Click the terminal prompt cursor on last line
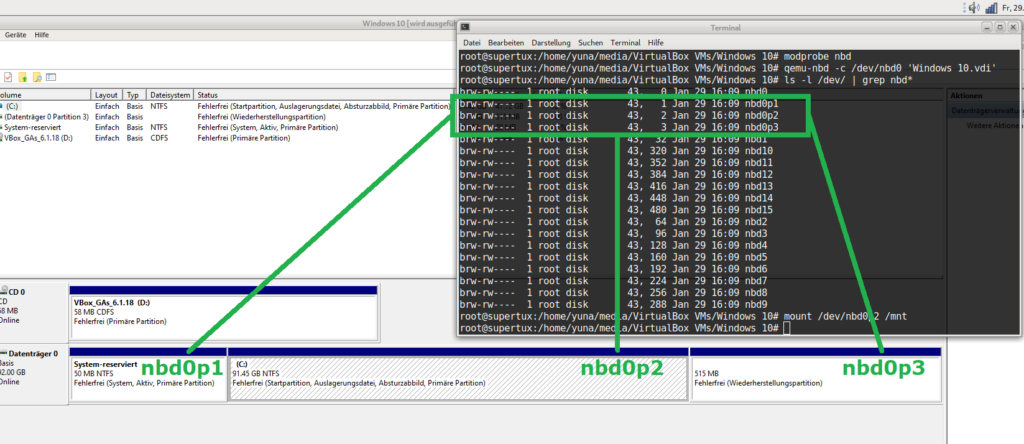 786,328
